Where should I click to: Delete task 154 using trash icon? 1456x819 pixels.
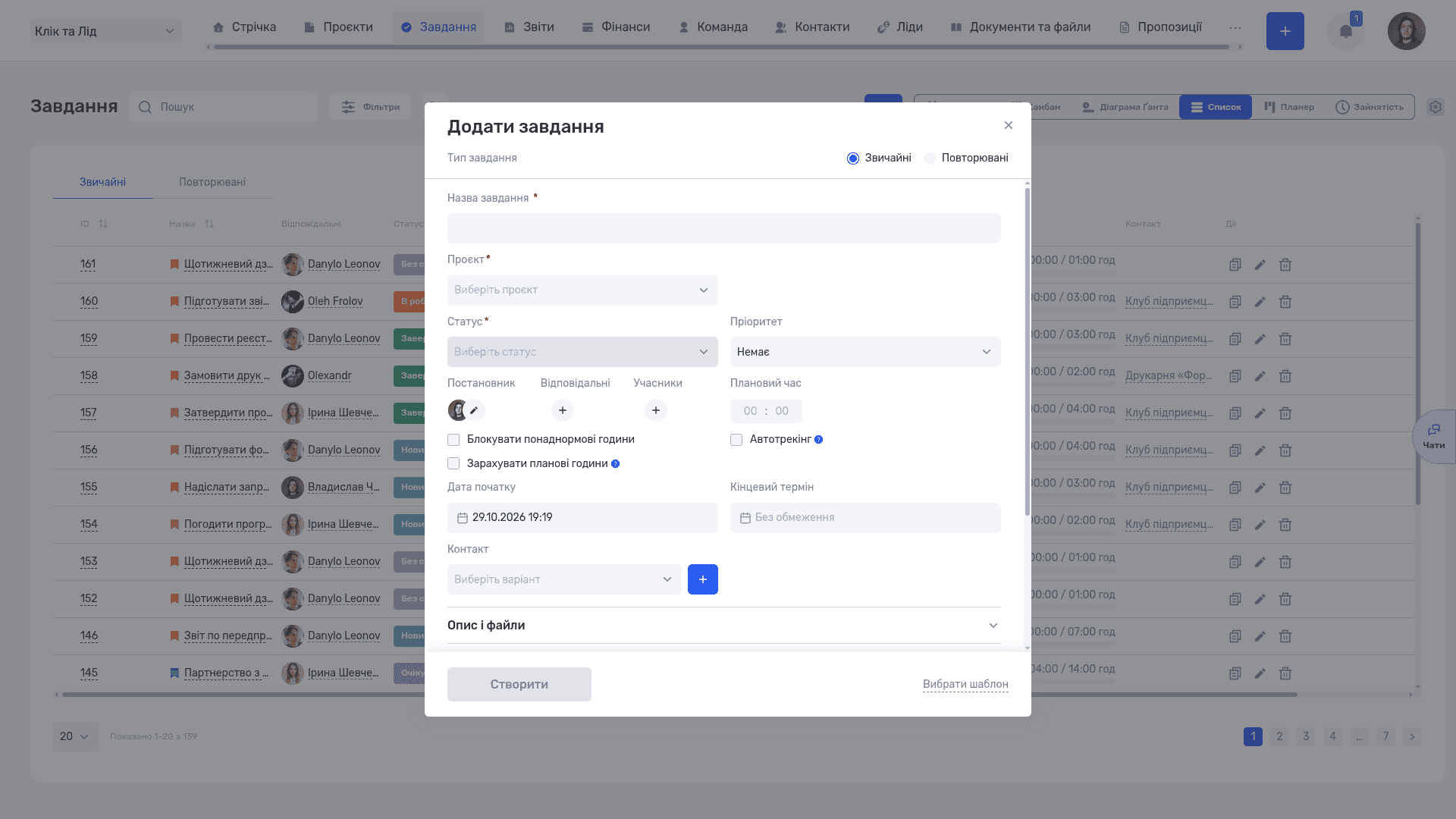(1285, 525)
